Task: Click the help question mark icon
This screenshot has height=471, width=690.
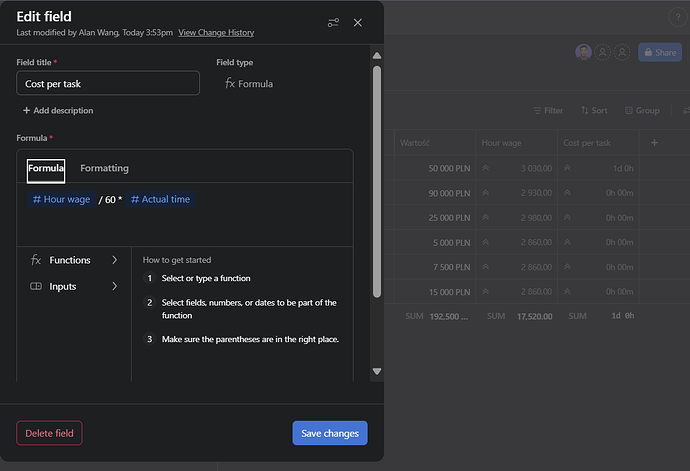Action: 676,18
